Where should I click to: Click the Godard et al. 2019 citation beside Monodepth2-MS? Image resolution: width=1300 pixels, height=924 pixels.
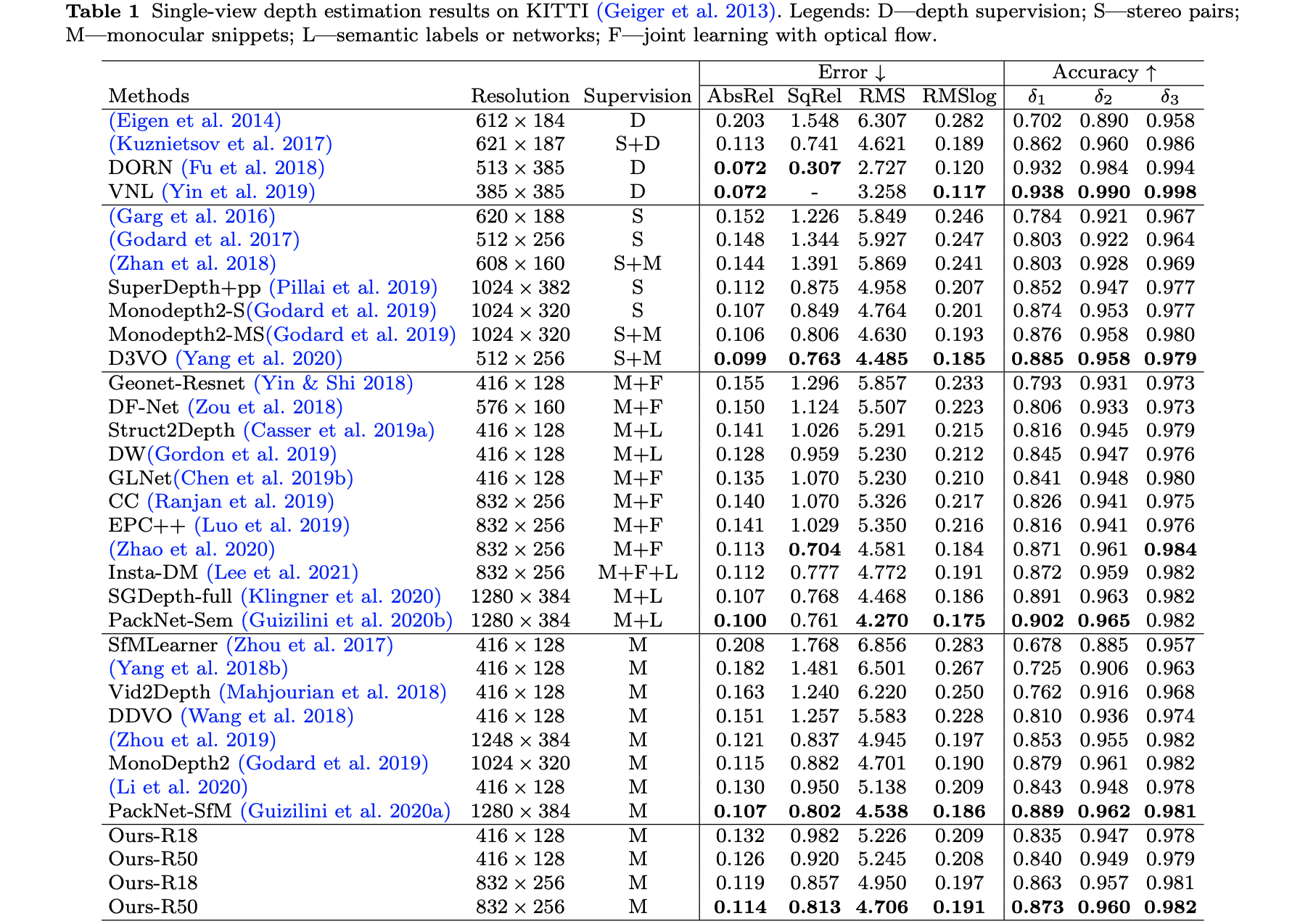point(361,335)
